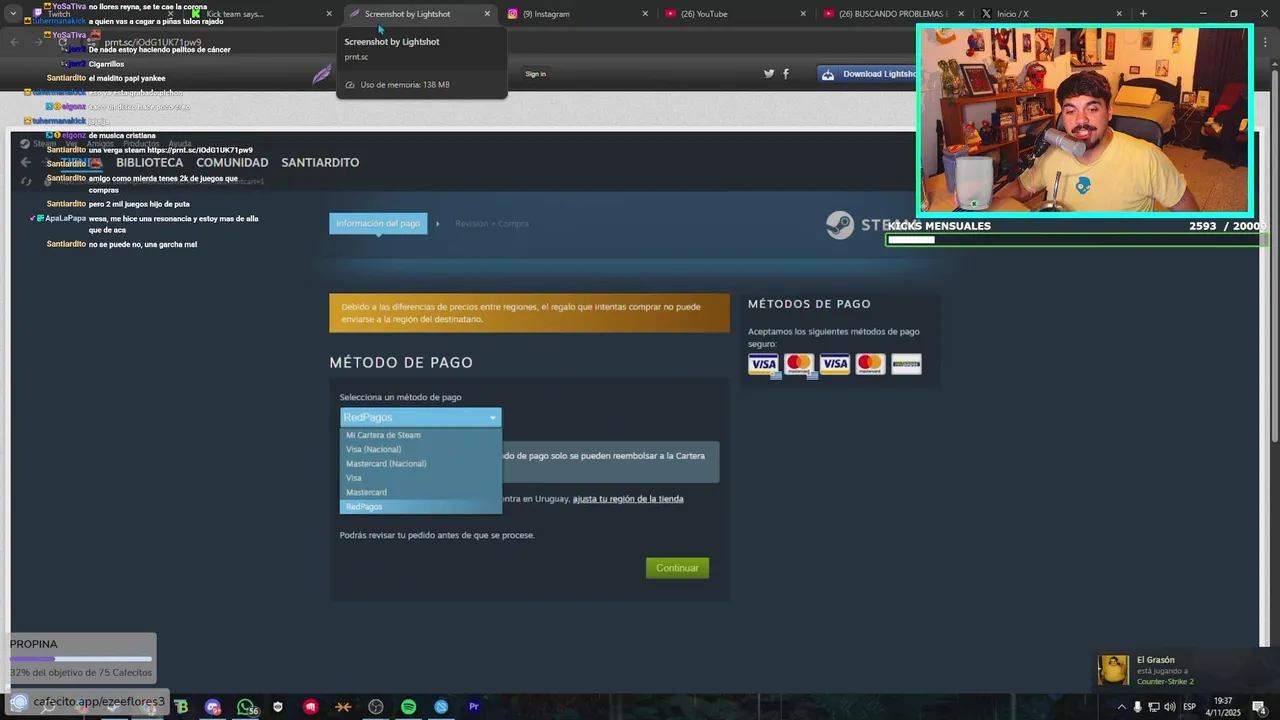Click the microphone tray icon
This screenshot has height=720, width=1280.
(1137, 707)
